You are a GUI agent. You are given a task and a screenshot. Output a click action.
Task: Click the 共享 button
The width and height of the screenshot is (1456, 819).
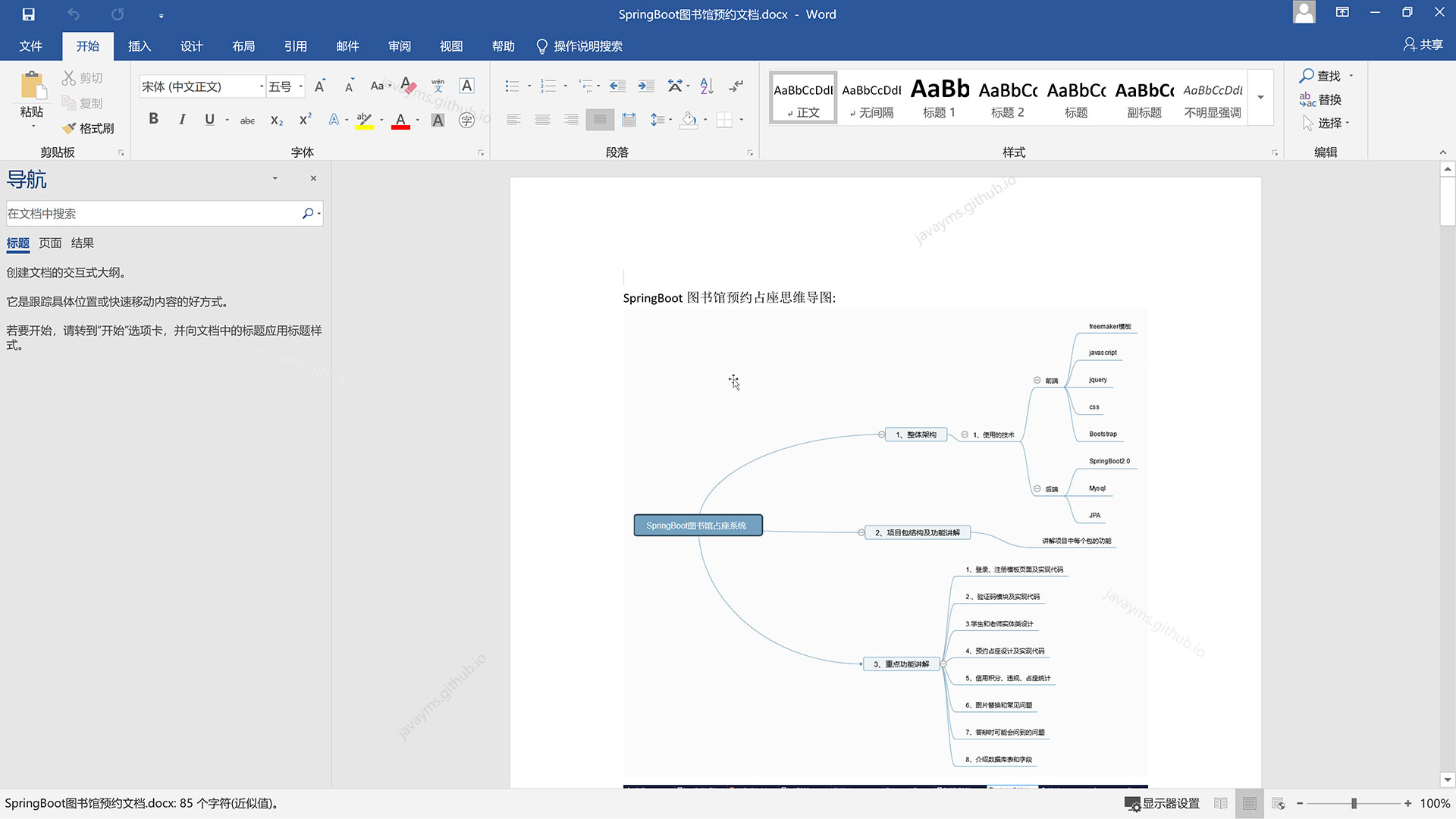(x=1423, y=45)
